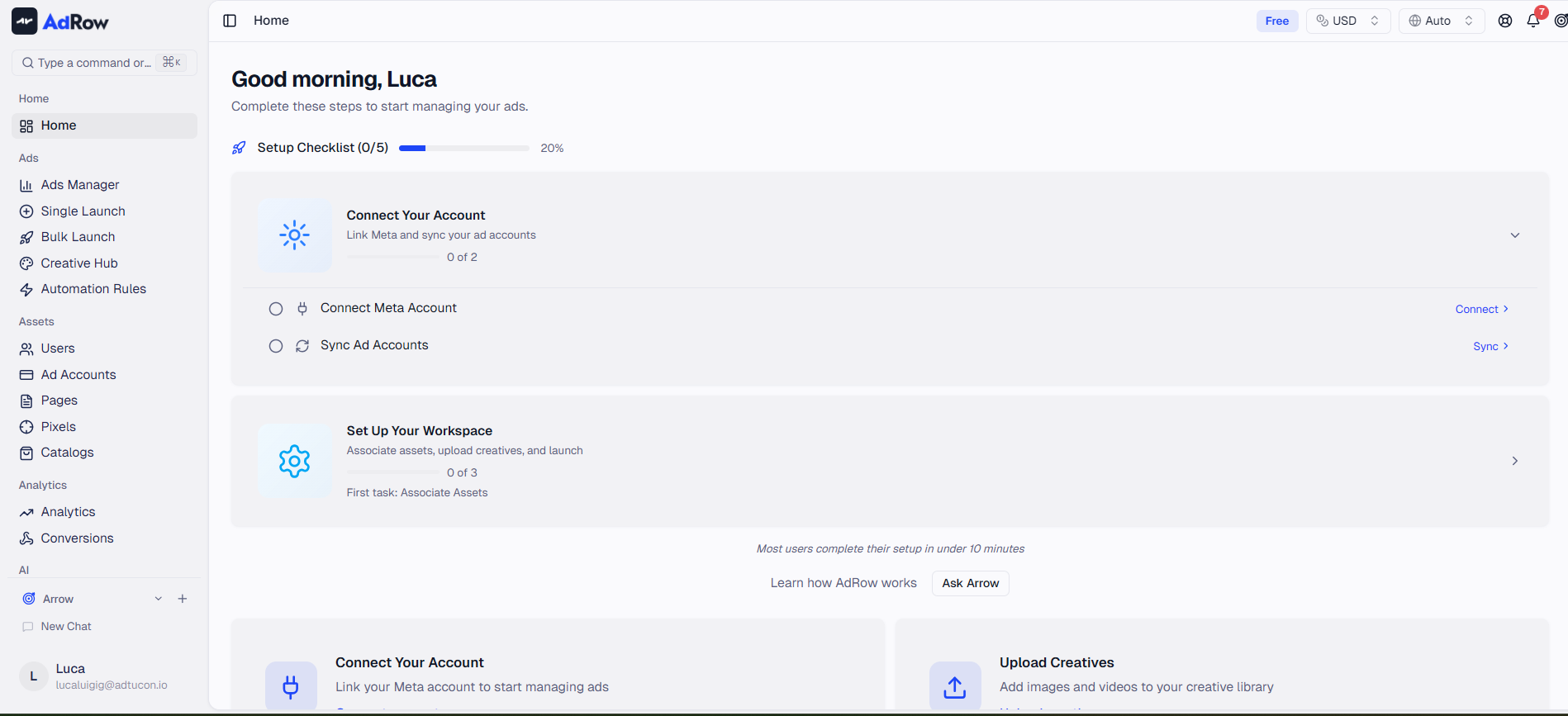Image resolution: width=1568 pixels, height=716 pixels.
Task: Open the USD currency dropdown
Action: tap(1348, 21)
